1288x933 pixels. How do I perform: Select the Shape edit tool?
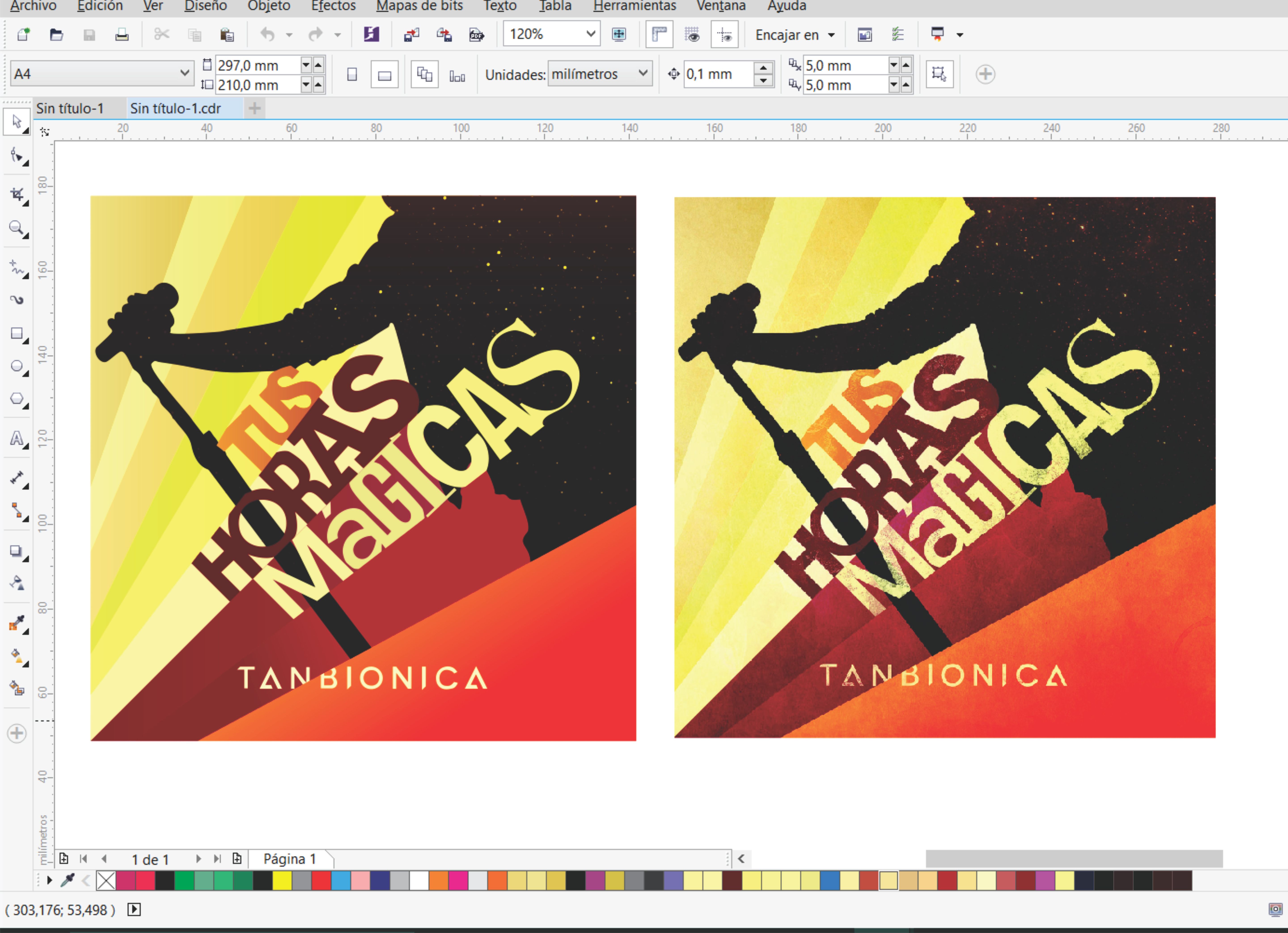click(17, 156)
